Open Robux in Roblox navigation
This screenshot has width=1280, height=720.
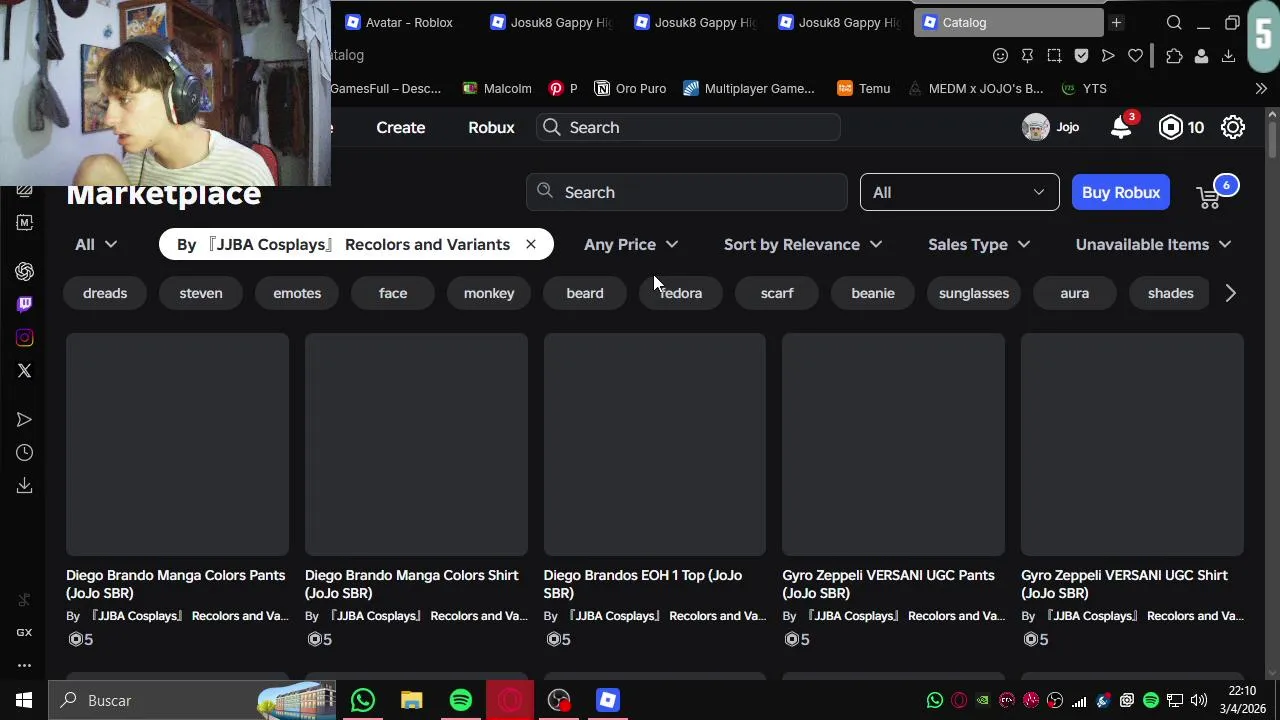(x=491, y=127)
